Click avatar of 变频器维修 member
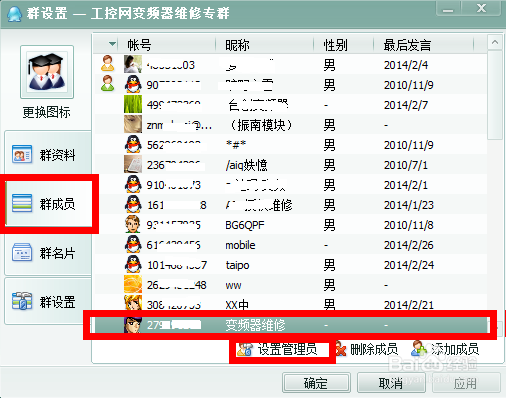Viewport: 506px width, 398px height. pyautogui.click(x=133, y=325)
